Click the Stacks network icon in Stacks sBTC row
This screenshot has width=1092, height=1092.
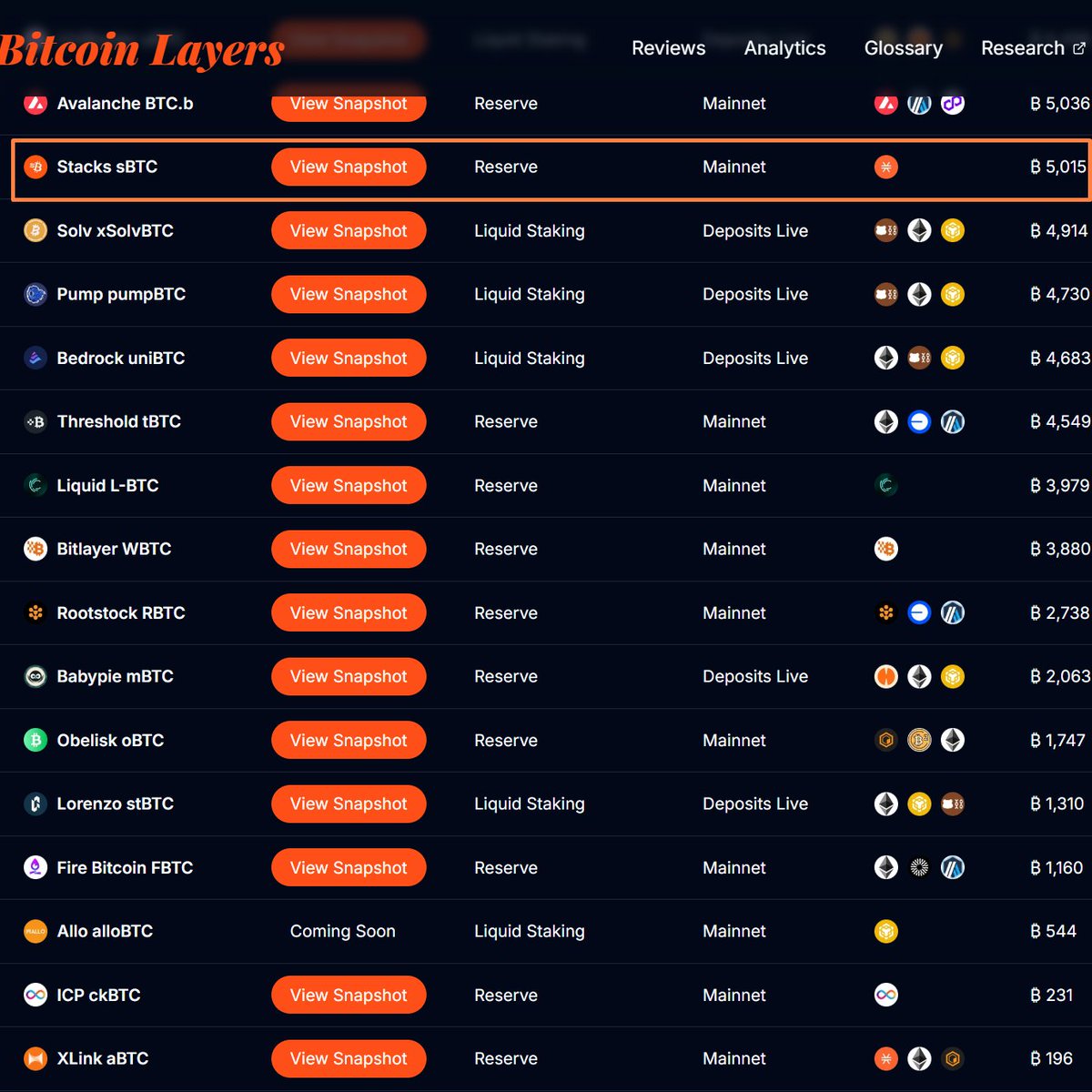(886, 167)
